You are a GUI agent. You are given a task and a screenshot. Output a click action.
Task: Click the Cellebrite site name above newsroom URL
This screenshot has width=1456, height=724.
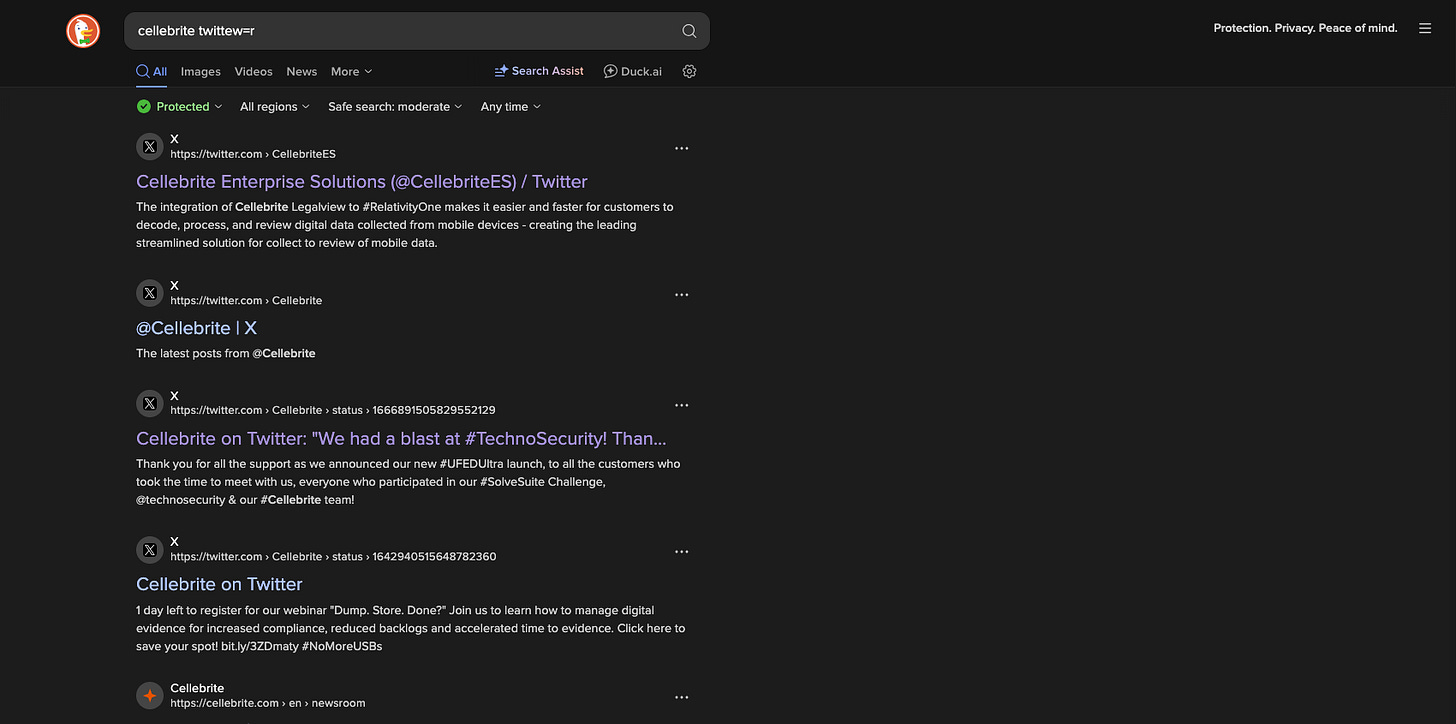tap(197, 688)
